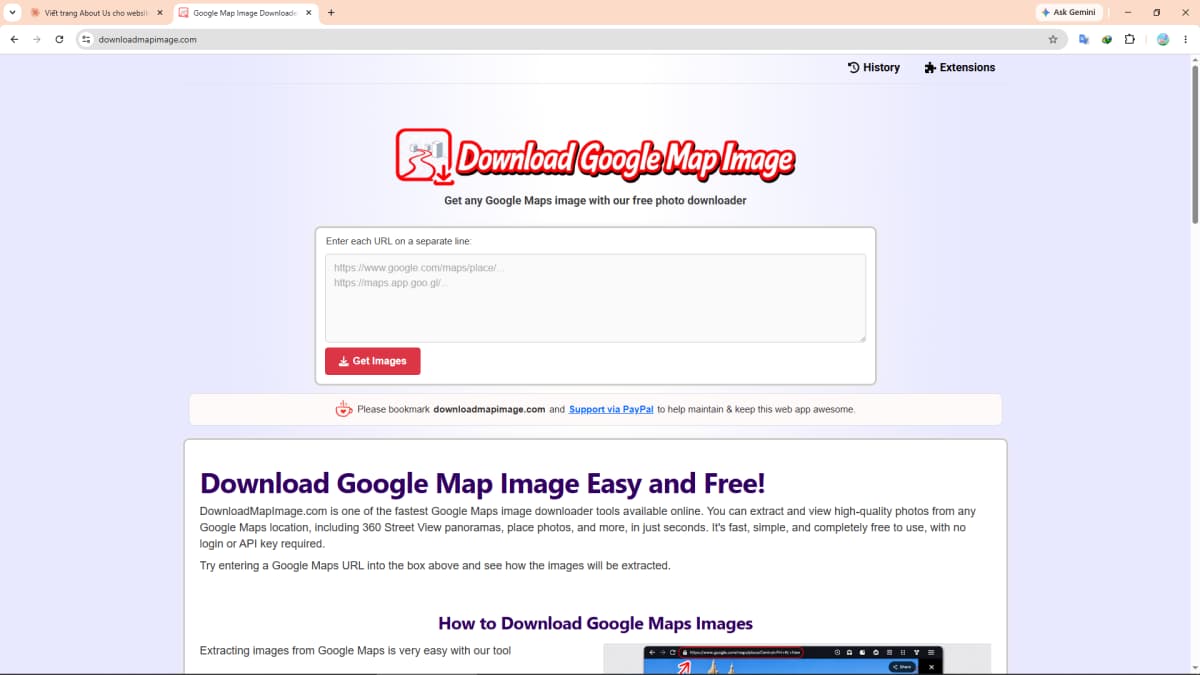Image resolution: width=1200 pixels, height=675 pixels.
Task: Open the Support via PayPal link
Action: click(611, 409)
